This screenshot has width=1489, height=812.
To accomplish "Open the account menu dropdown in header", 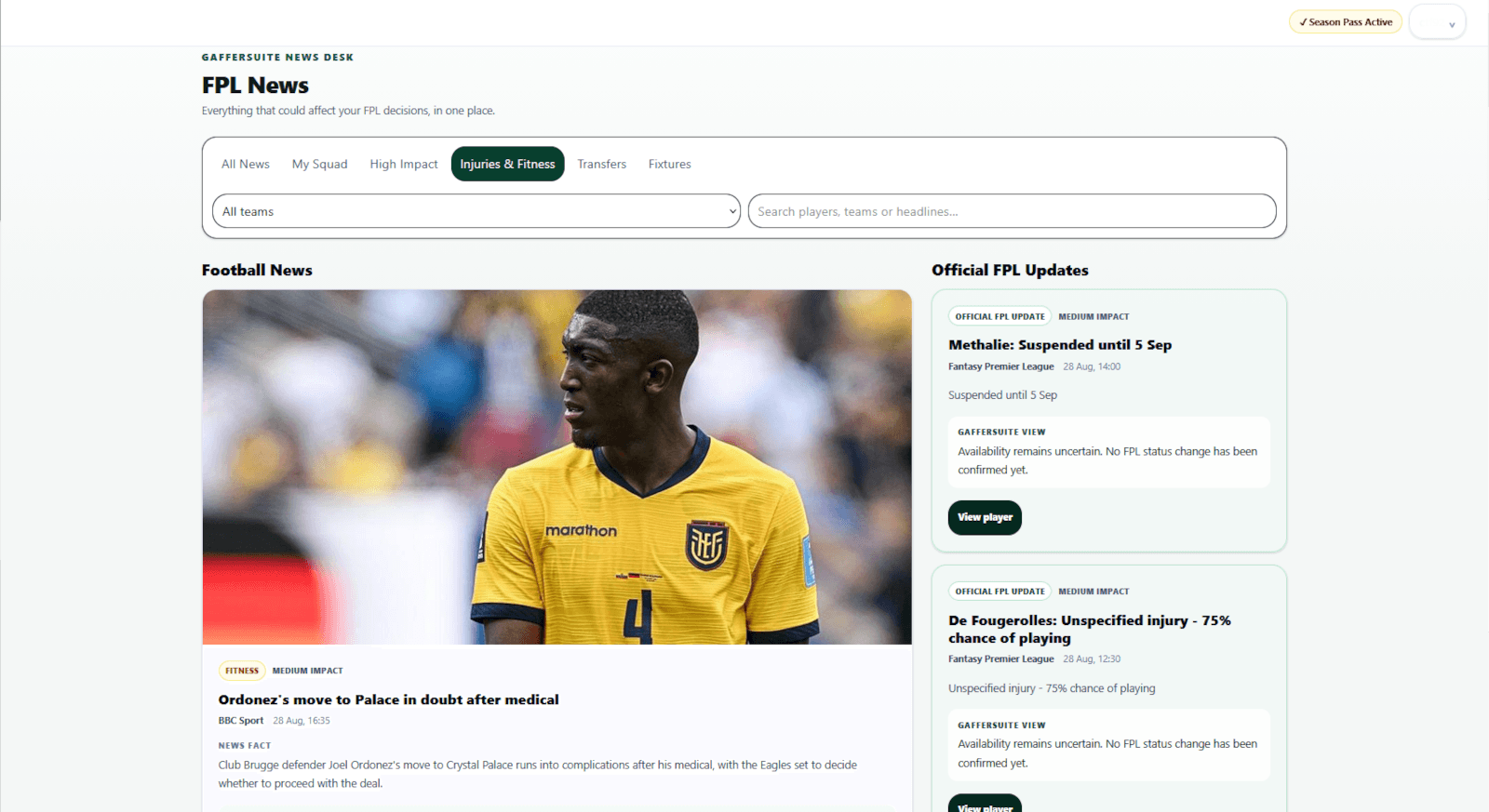I will (x=1438, y=22).
